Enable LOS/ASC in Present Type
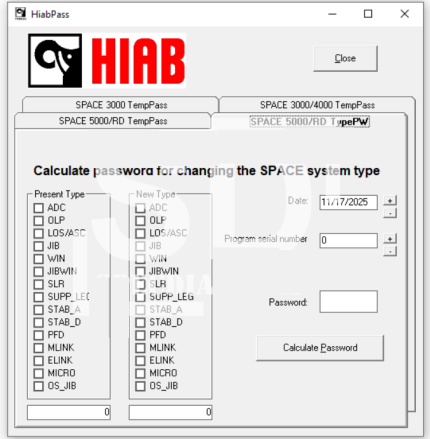430x439 pixels. coord(39,233)
